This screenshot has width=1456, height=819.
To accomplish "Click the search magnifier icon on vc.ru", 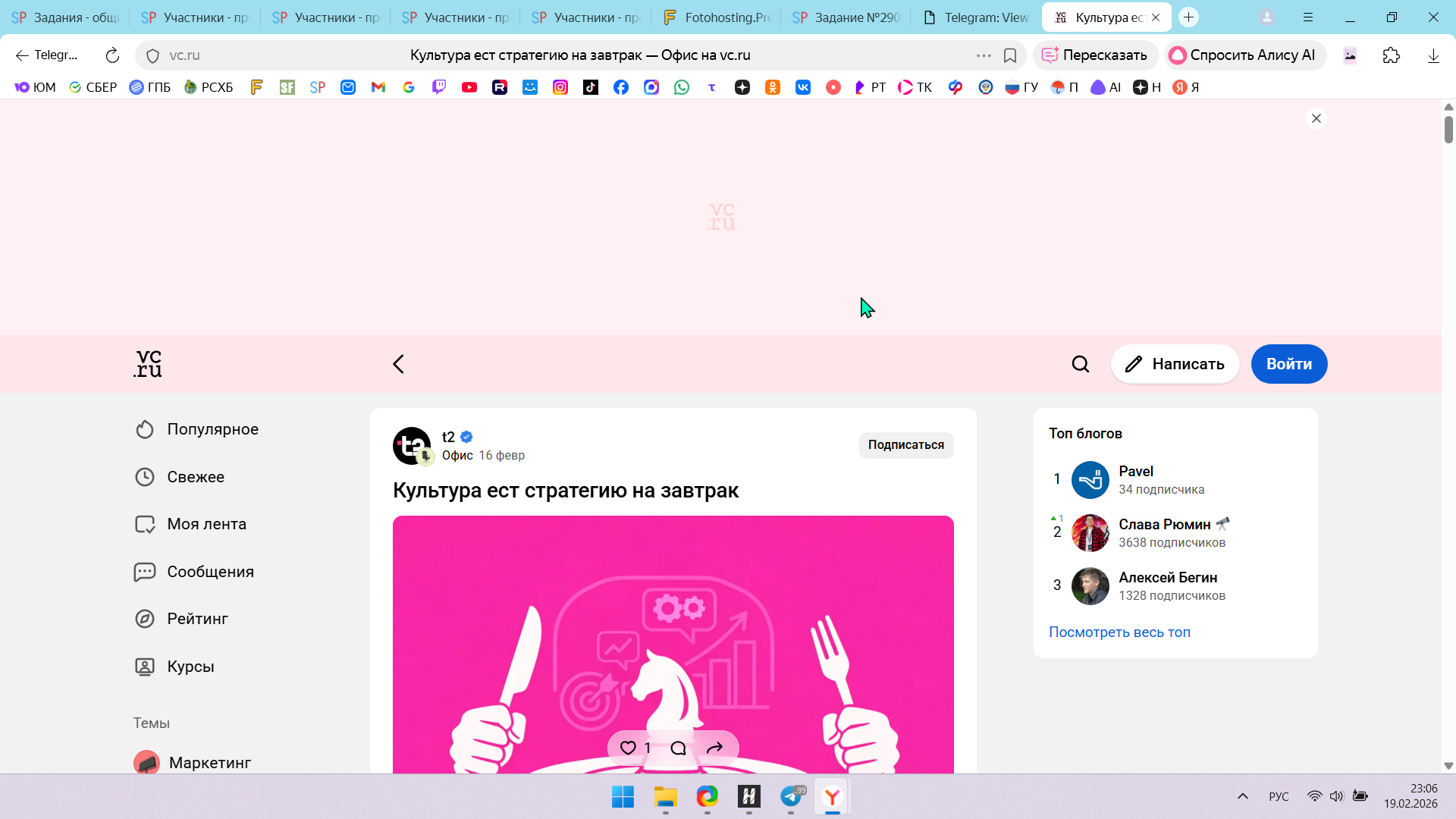I will (x=1080, y=364).
